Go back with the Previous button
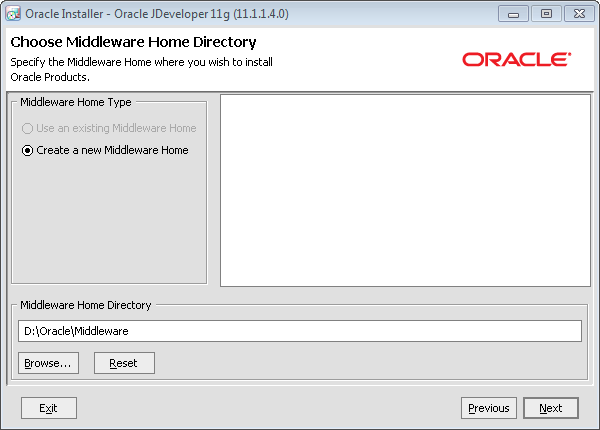This screenshot has height=430, width=600. tap(489, 408)
